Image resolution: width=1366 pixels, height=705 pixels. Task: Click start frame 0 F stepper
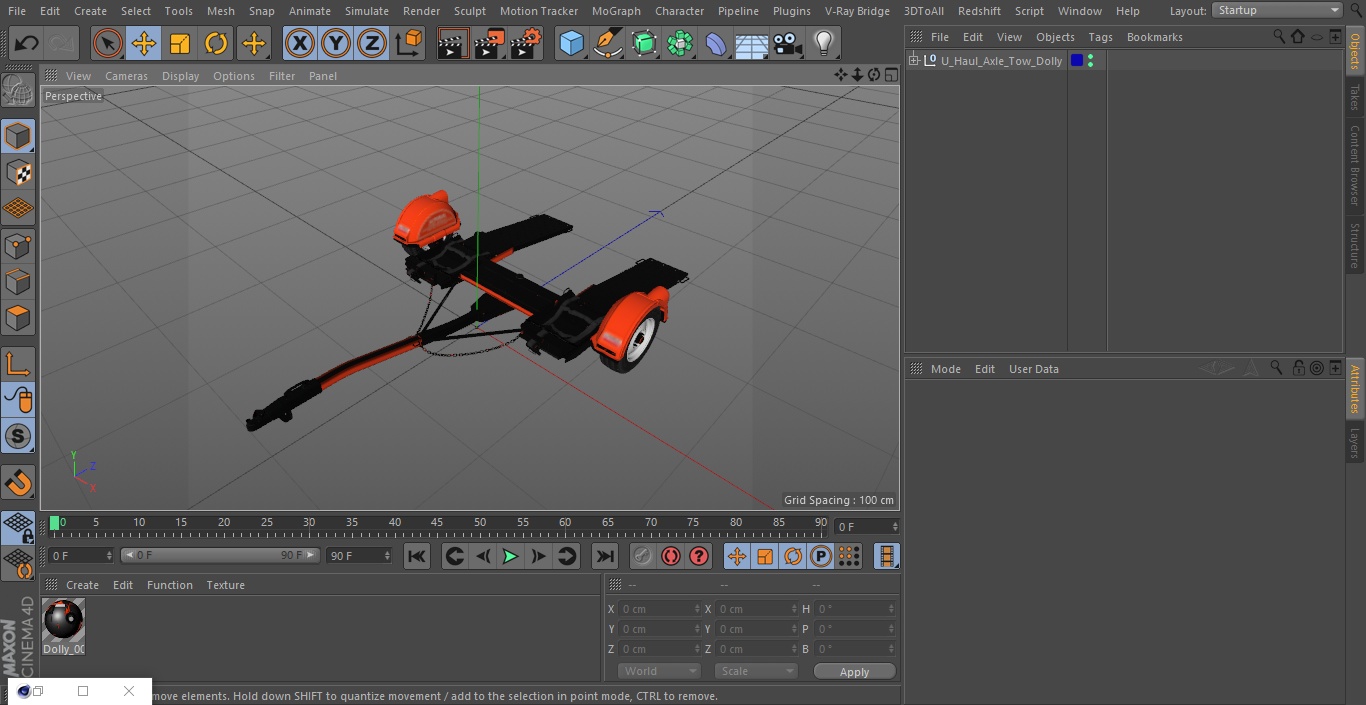(109, 555)
